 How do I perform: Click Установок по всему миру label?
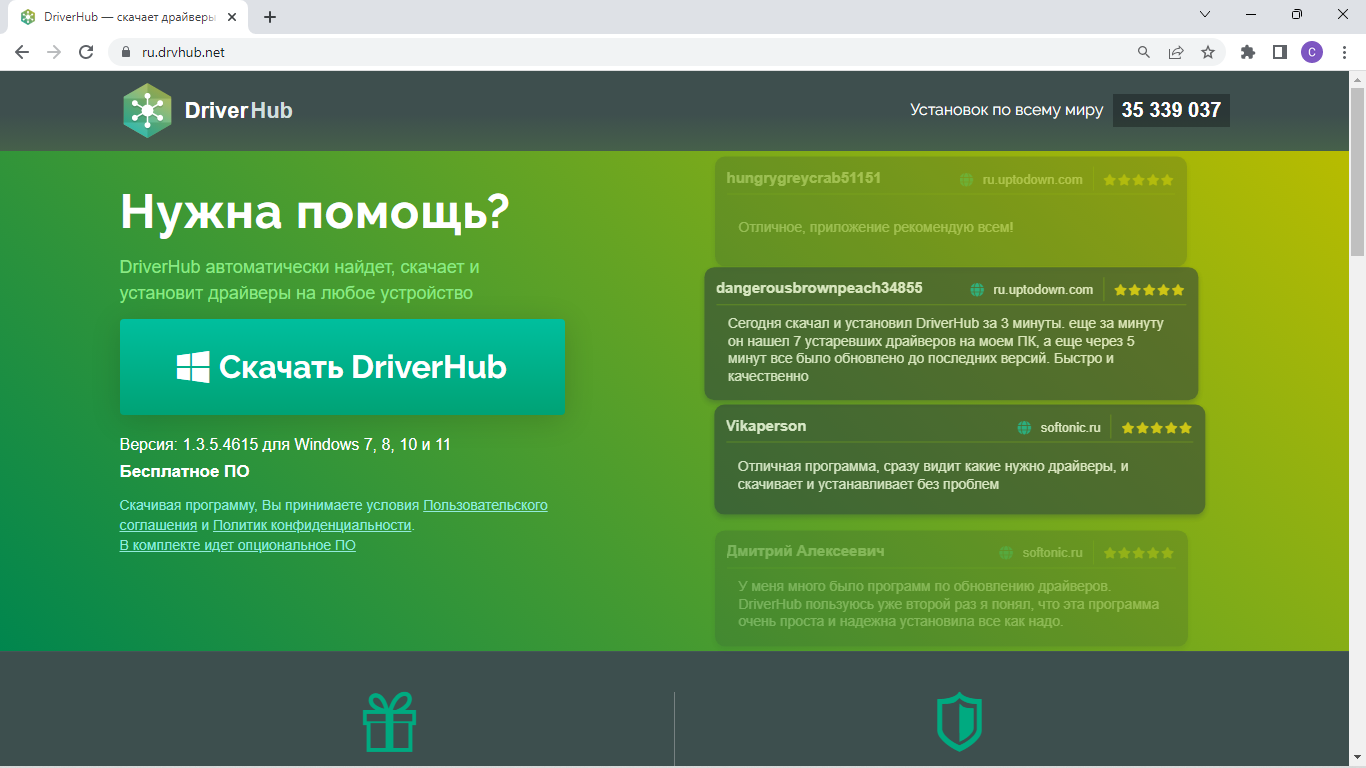click(x=1007, y=110)
